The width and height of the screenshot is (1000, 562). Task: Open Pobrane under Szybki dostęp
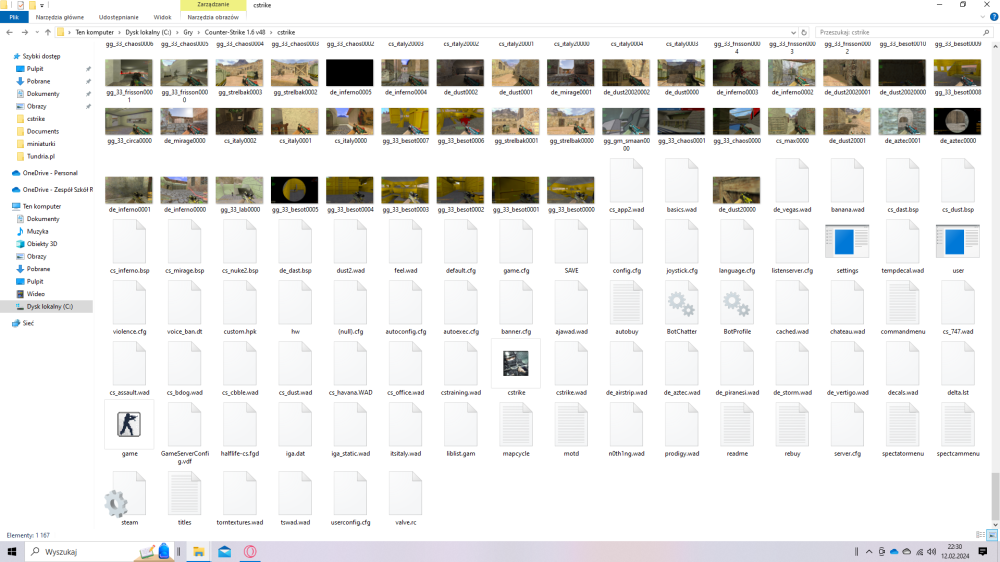(x=38, y=81)
